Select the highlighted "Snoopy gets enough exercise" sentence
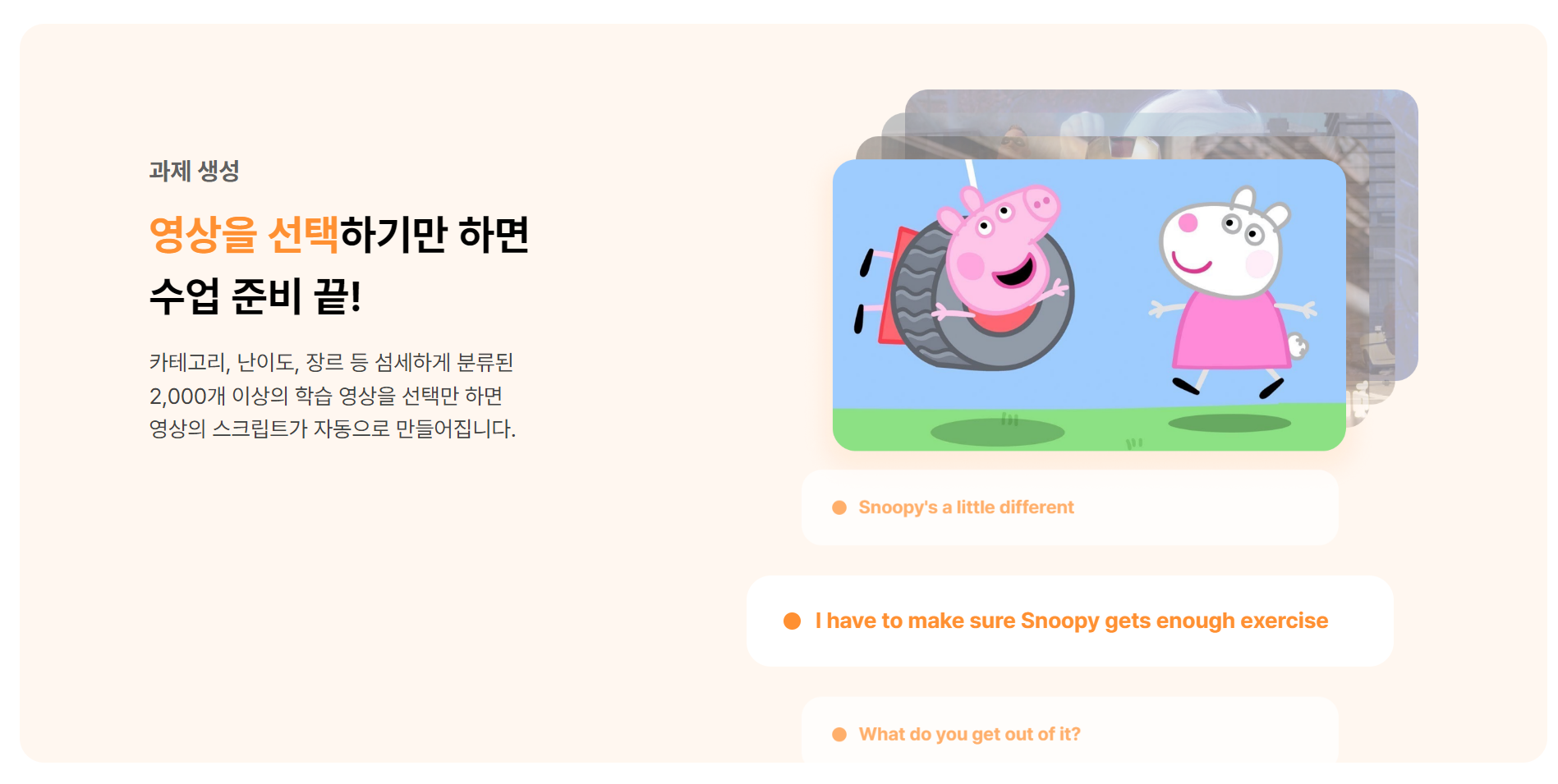The image size is (1558, 784). coord(1069,621)
